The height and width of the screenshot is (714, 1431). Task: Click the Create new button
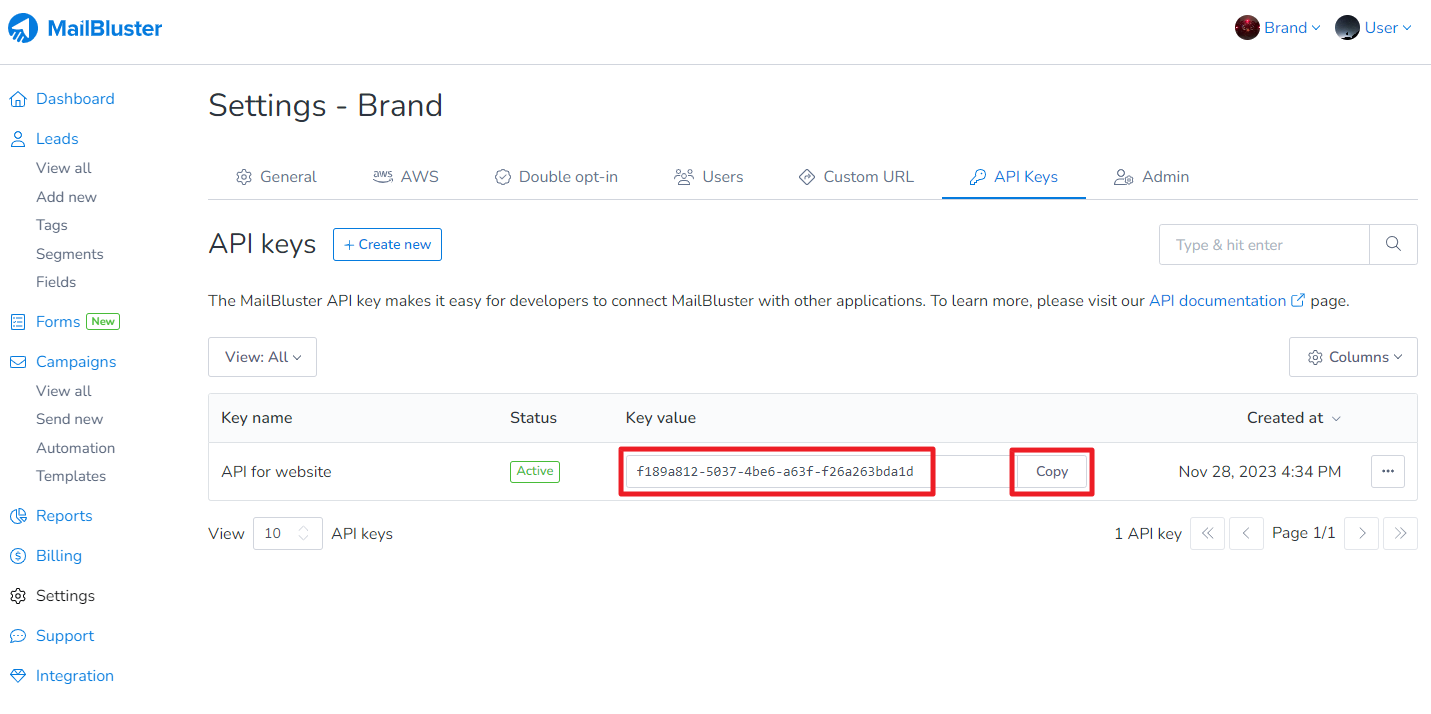[x=387, y=244]
